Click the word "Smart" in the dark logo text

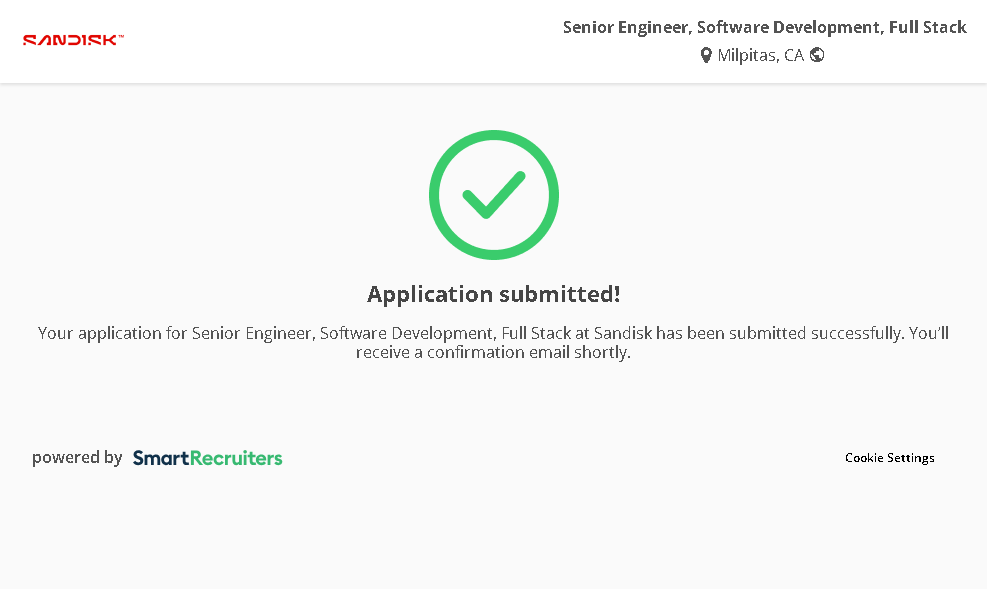coord(161,458)
